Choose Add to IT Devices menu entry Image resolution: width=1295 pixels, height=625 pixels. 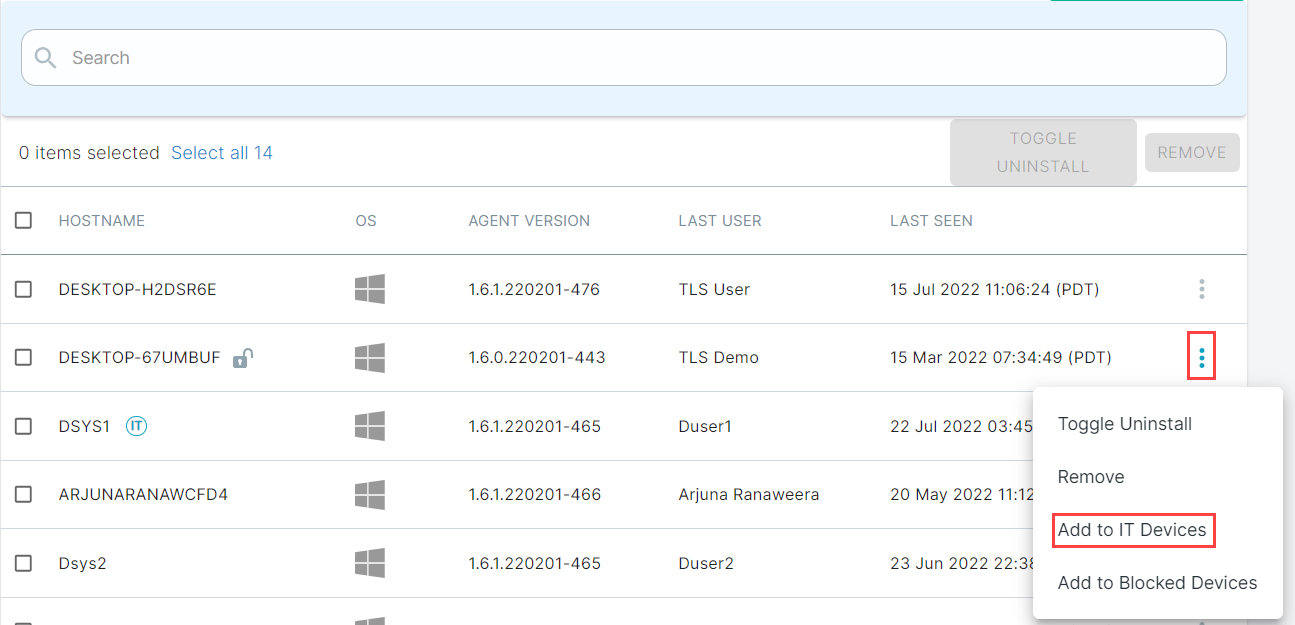pos(1132,530)
